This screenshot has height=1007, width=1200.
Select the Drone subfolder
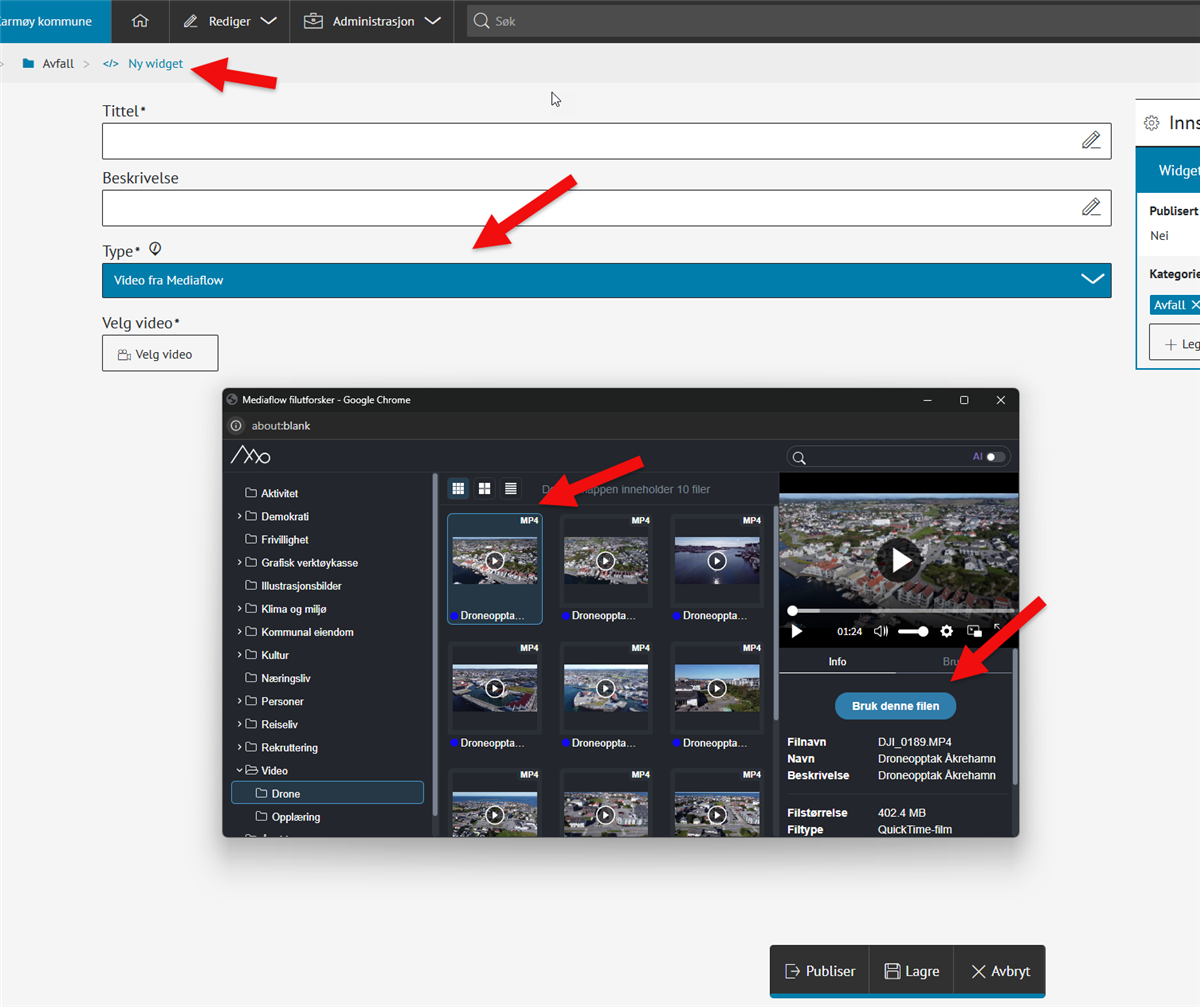pyautogui.click(x=327, y=793)
